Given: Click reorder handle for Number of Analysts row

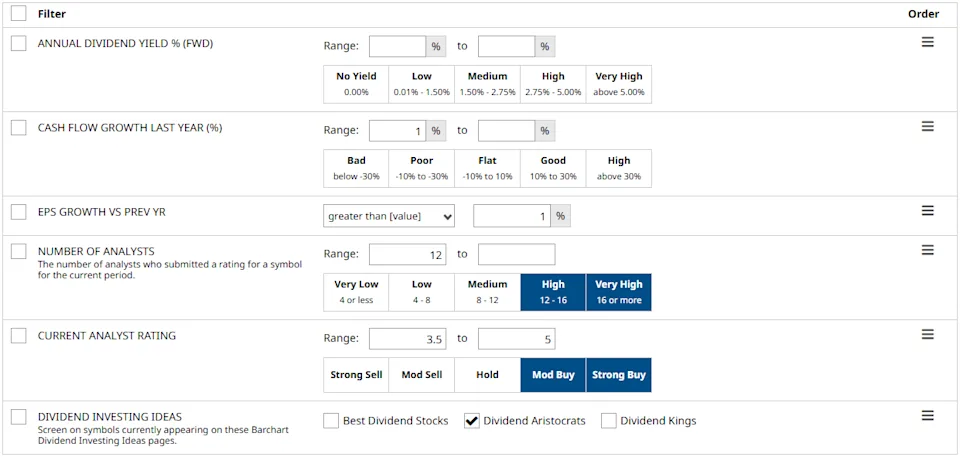Looking at the screenshot, I should (927, 250).
